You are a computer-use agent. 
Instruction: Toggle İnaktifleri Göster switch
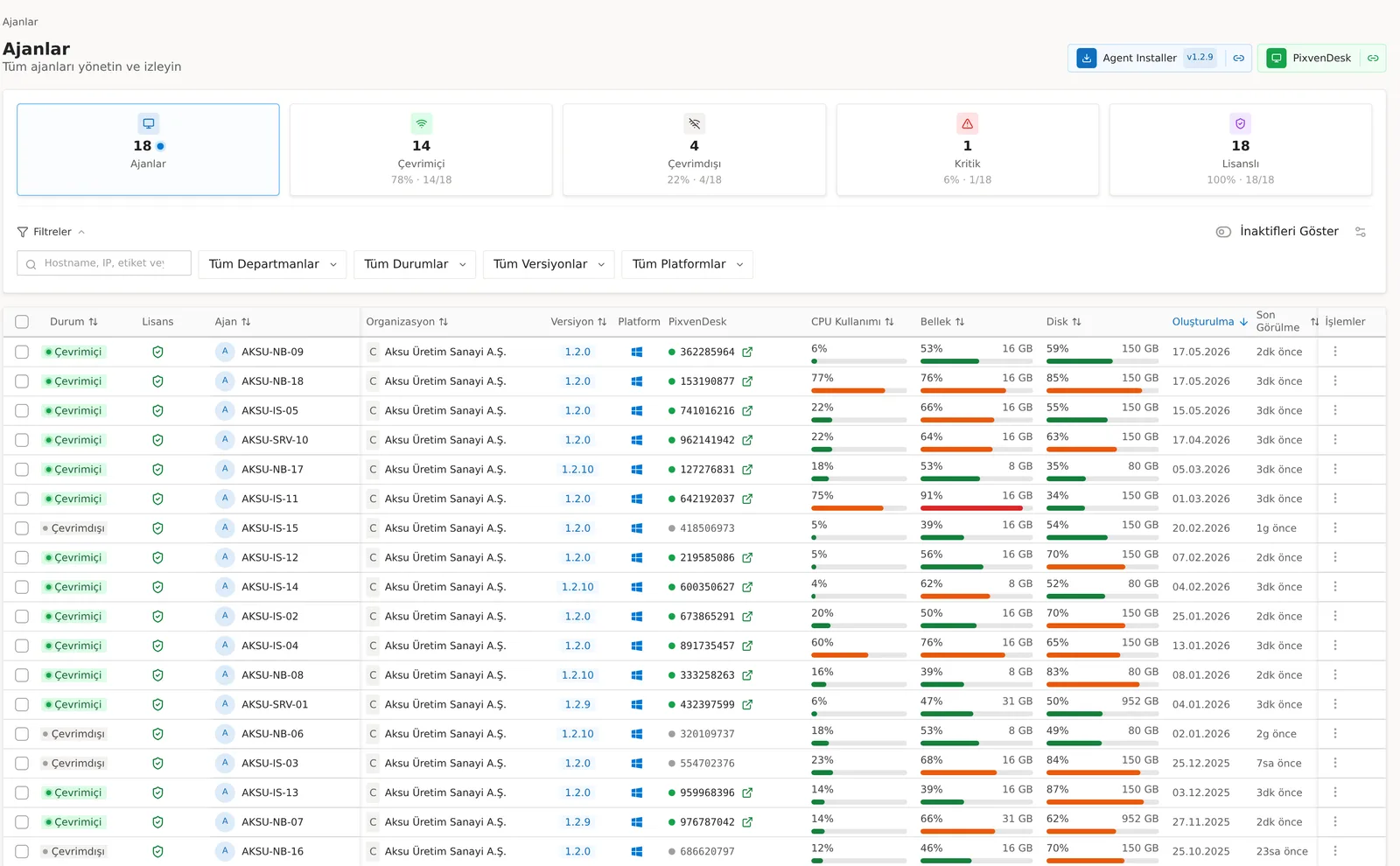(x=1223, y=232)
